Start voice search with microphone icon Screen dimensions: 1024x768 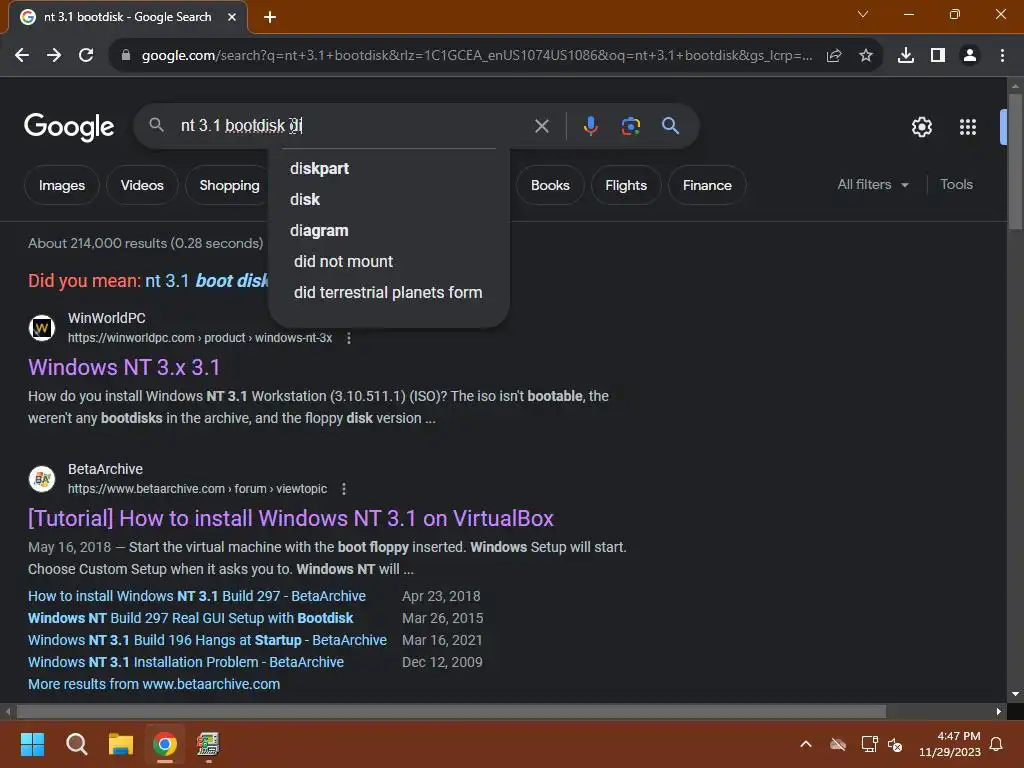pyautogui.click(x=590, y=126)
